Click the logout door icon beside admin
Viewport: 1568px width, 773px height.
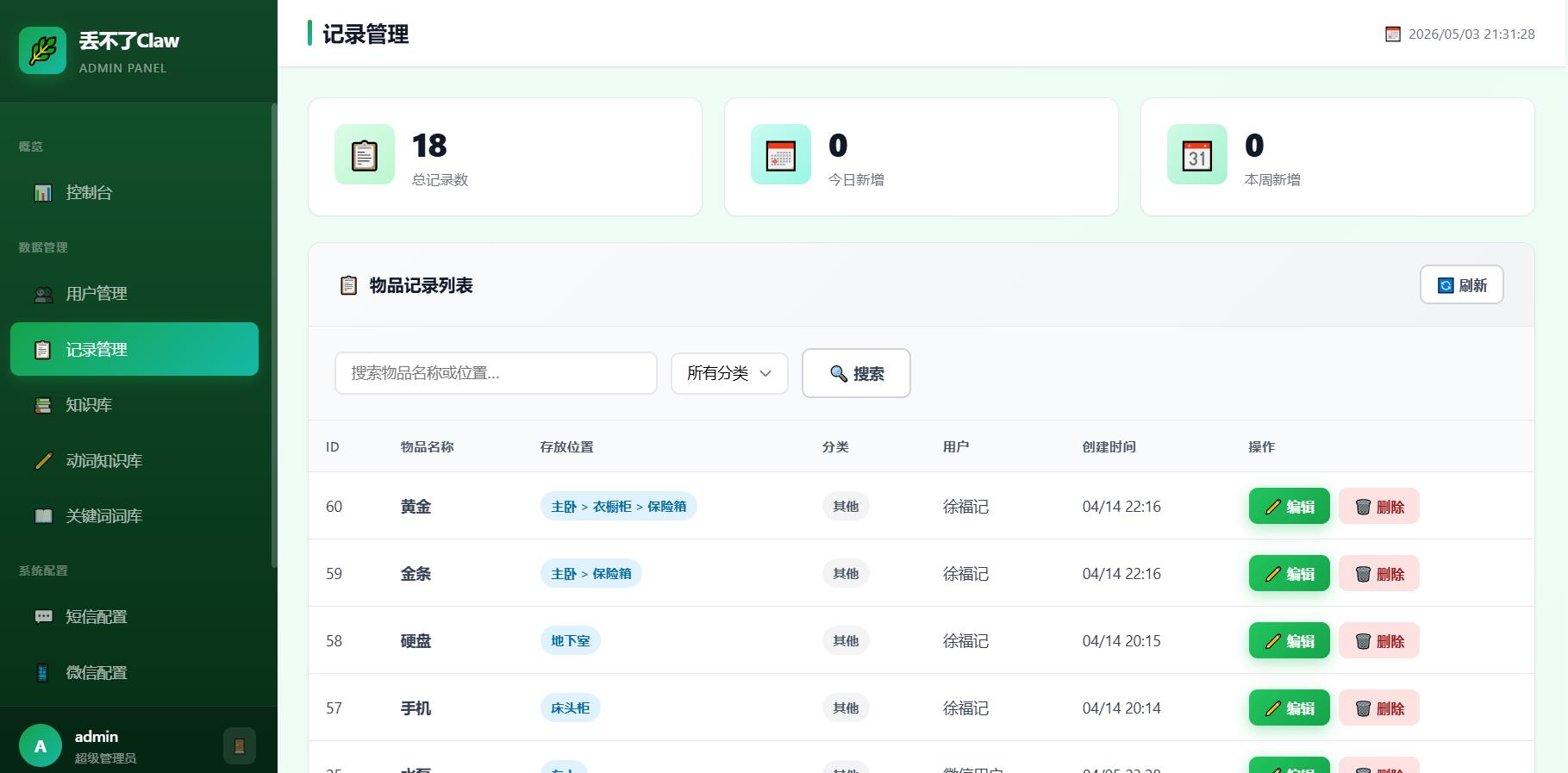coord(240,746)
